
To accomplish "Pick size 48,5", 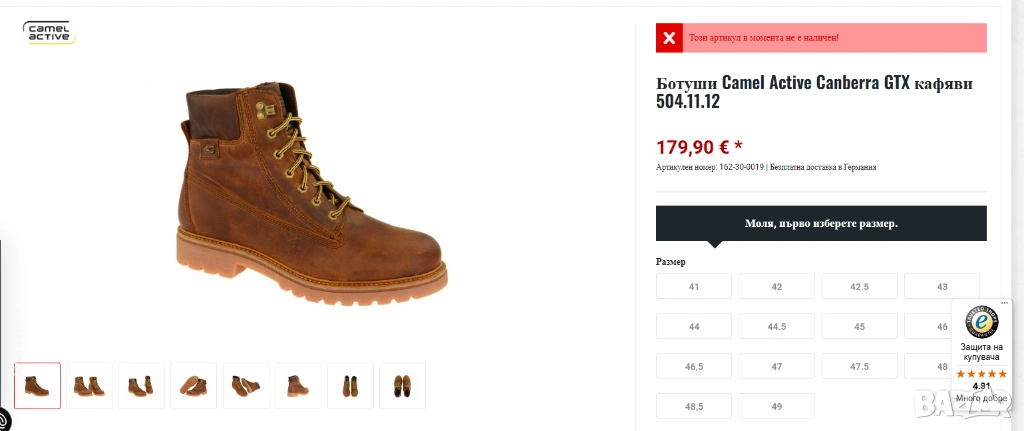I will click(x=694, y=407).
